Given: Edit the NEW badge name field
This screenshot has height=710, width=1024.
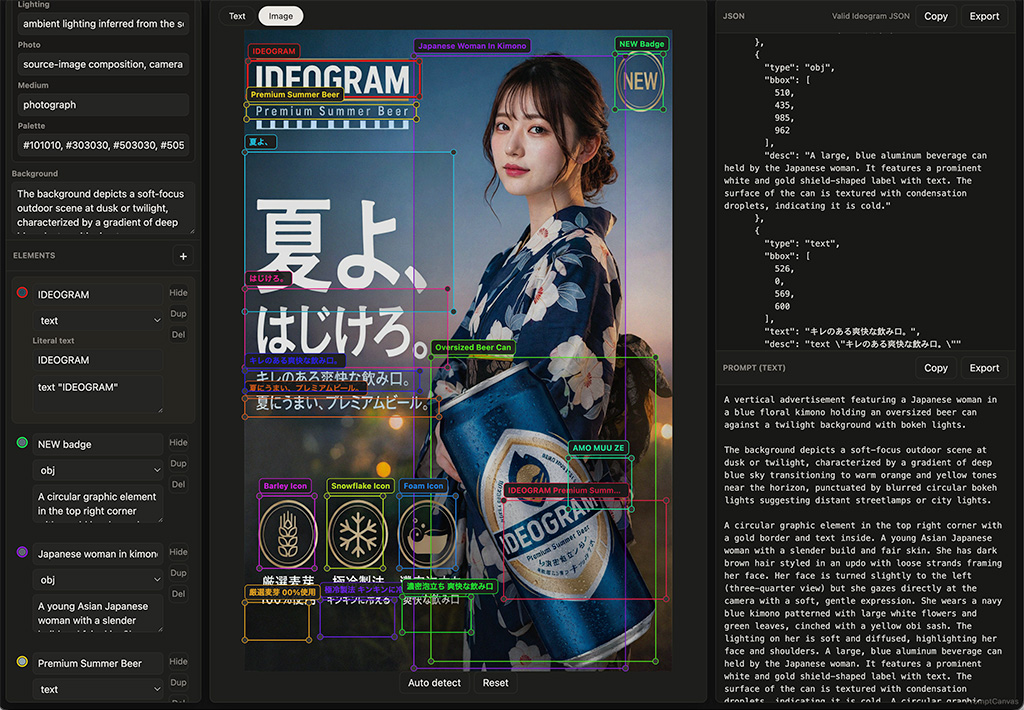Looking at the screenshot, I should point(97,444).
